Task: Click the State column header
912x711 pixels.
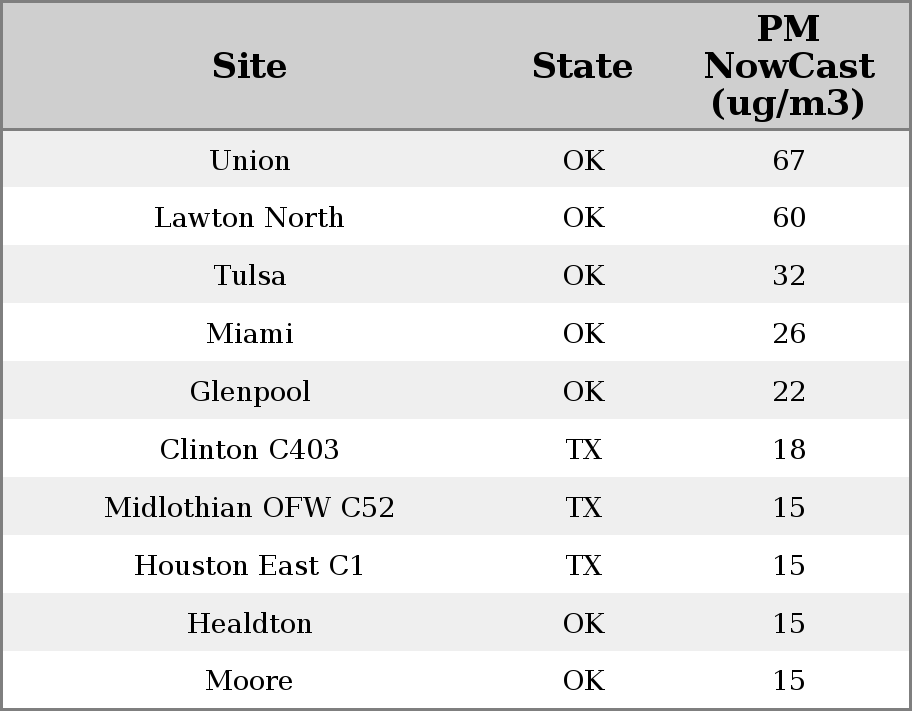Action: pyautogui.click(x=583, y=66)
